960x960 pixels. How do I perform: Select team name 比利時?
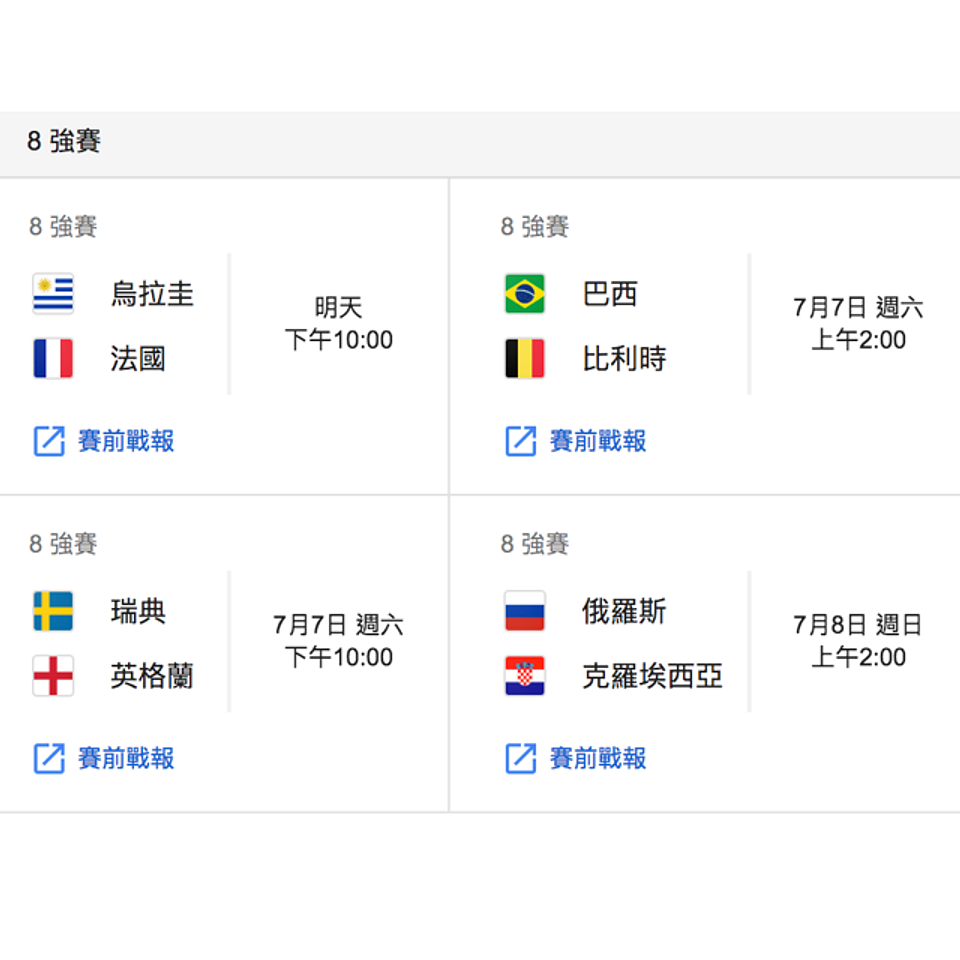[624, 359]
